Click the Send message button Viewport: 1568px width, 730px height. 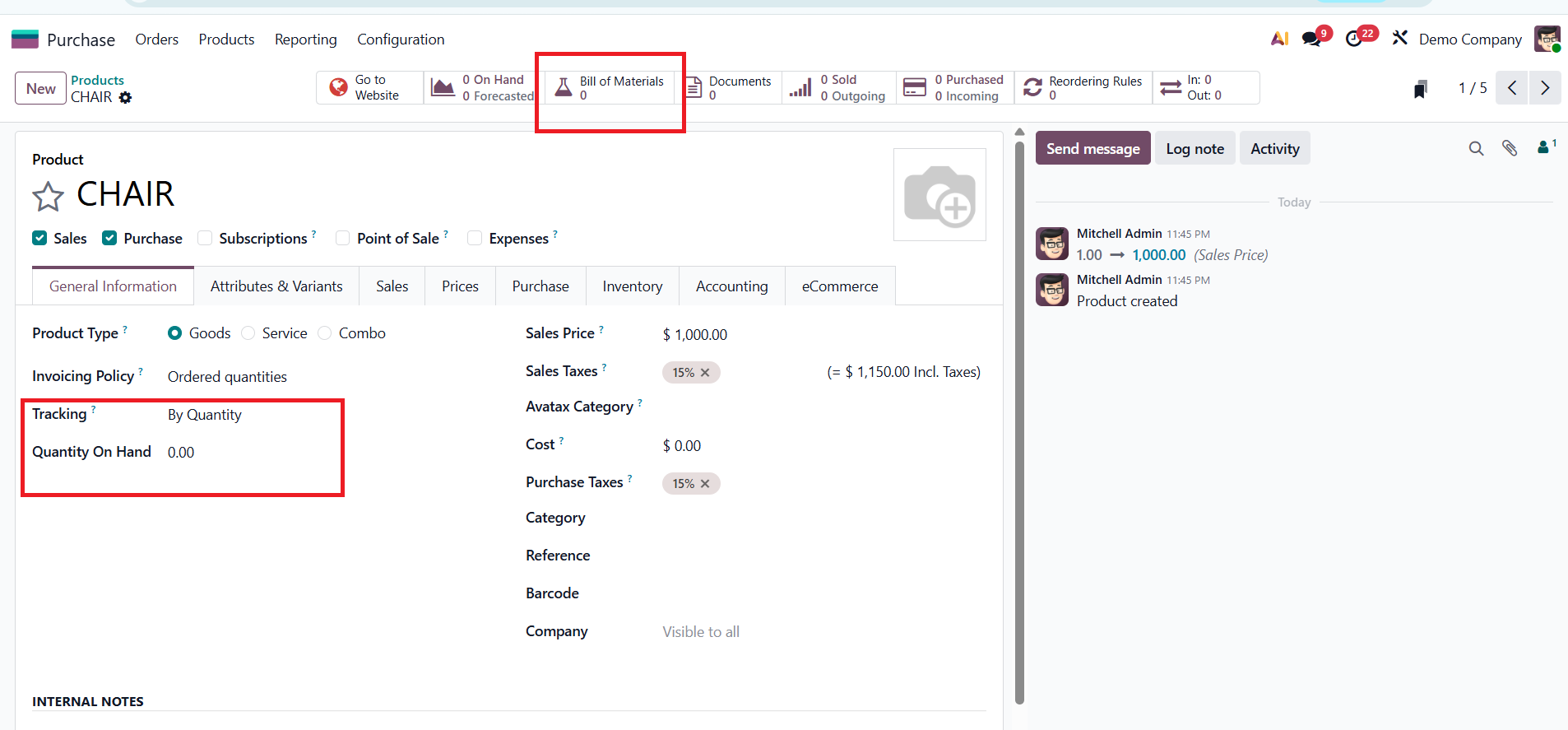click(x=1092, y=148)
